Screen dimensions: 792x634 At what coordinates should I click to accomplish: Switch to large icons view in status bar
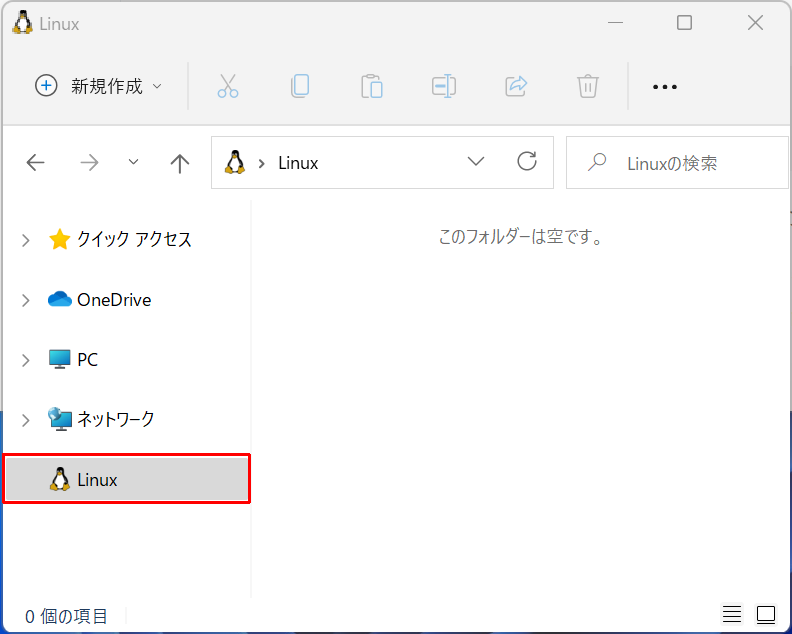[766, 615]
